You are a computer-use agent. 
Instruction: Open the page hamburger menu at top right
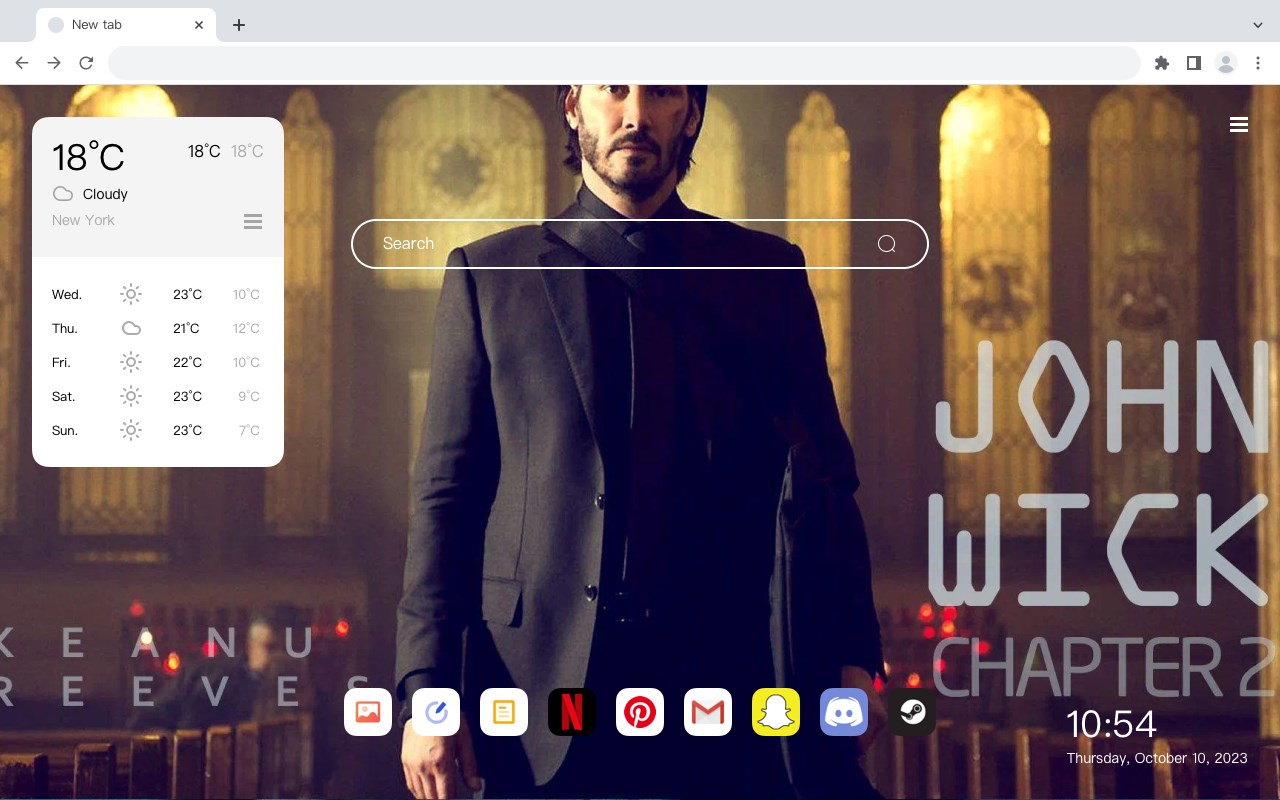tap(1239, 125)
